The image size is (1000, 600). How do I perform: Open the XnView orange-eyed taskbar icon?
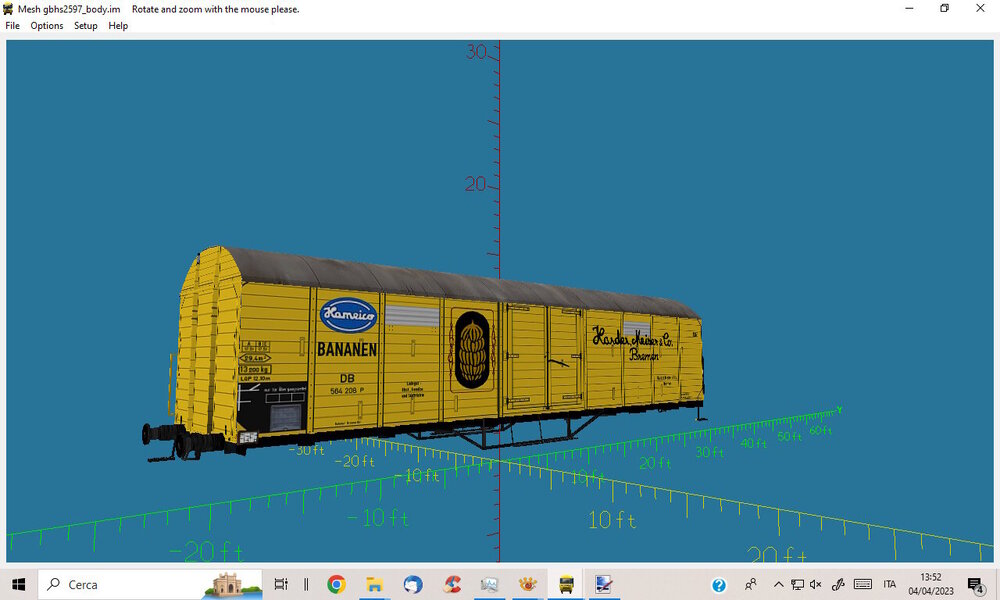coord(527,584)
